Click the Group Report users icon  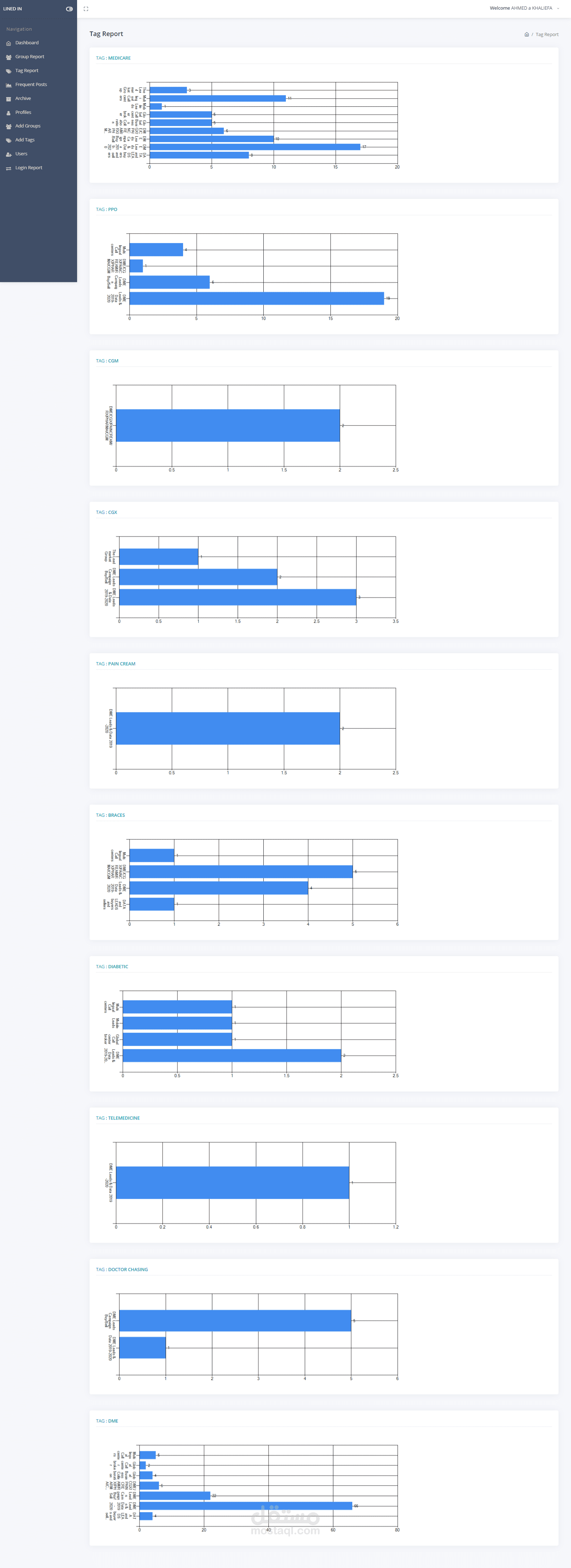[x=9, y=57]
